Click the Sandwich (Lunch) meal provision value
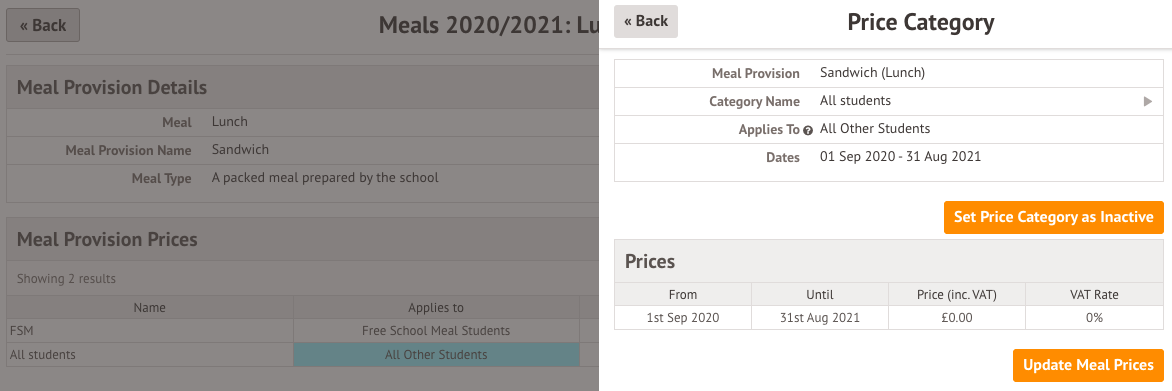Screen dimensions: 1172x391 [x=872, y=73]
